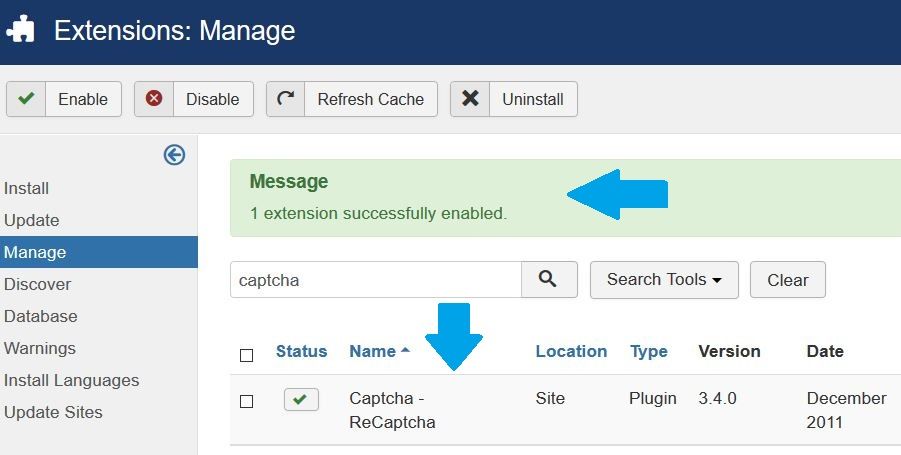
Task: Sort extensions by Type column
Action: 649,351
